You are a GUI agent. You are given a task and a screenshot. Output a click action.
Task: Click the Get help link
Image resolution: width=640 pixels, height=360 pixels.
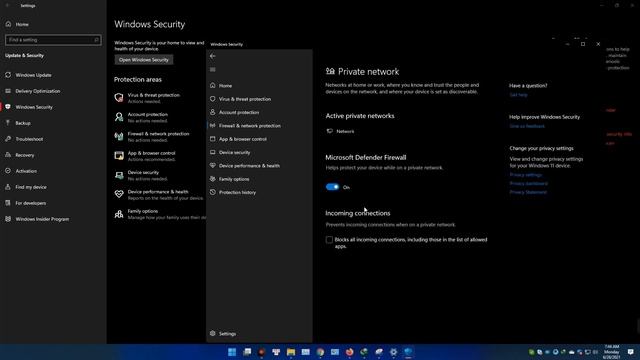(x=518, y=95)
